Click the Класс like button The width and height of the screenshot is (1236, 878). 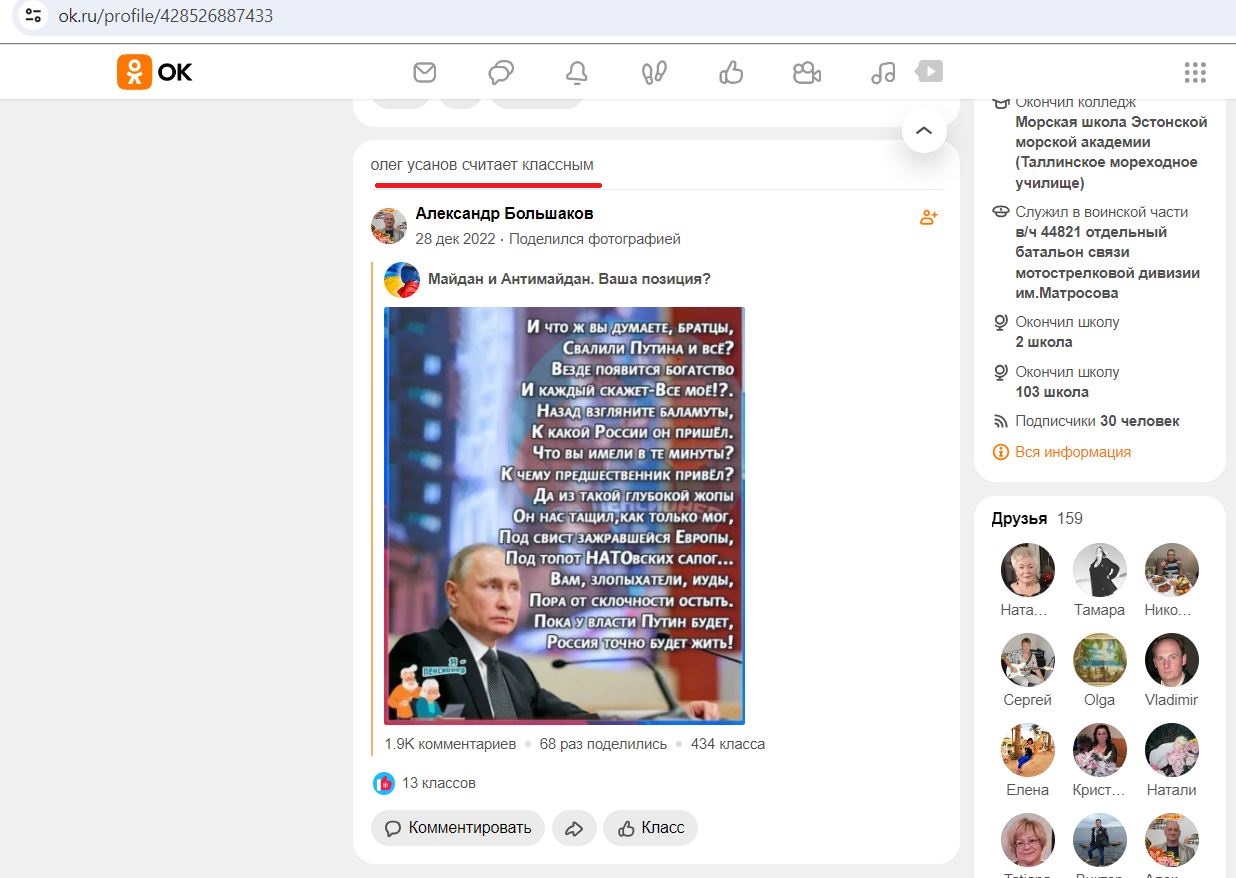point(650,828)
